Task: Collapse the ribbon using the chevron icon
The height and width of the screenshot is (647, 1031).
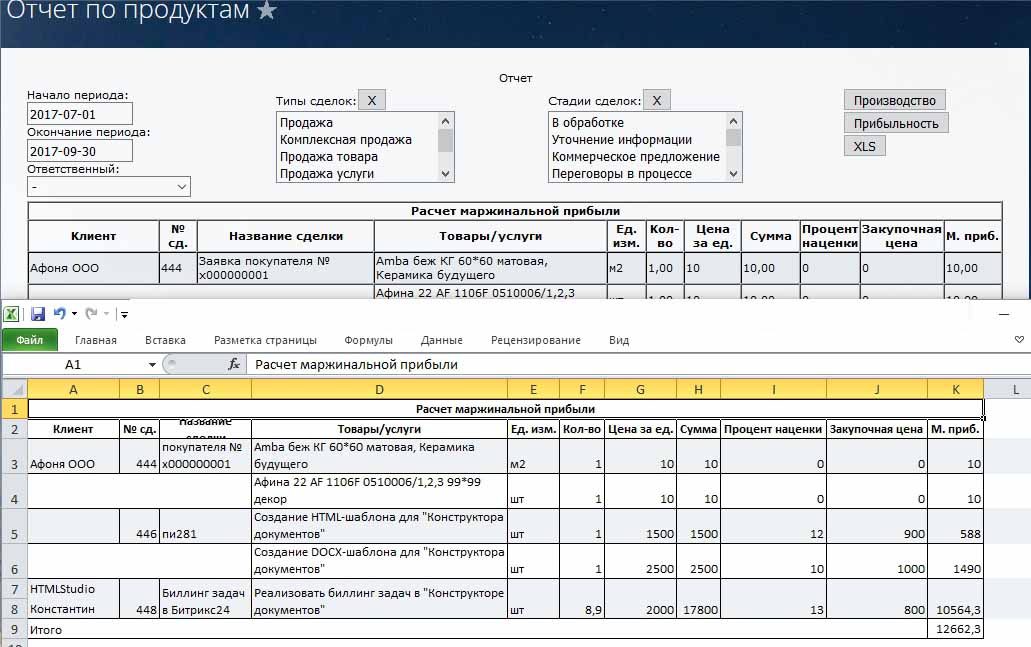Action: click(x=1019, y=340)
